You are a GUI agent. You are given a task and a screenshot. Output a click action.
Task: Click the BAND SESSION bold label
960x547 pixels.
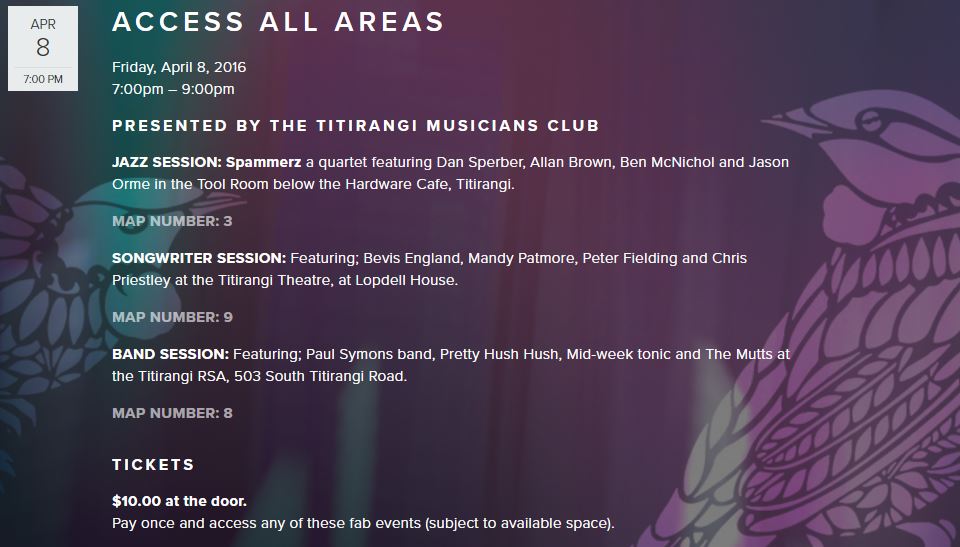170,354
